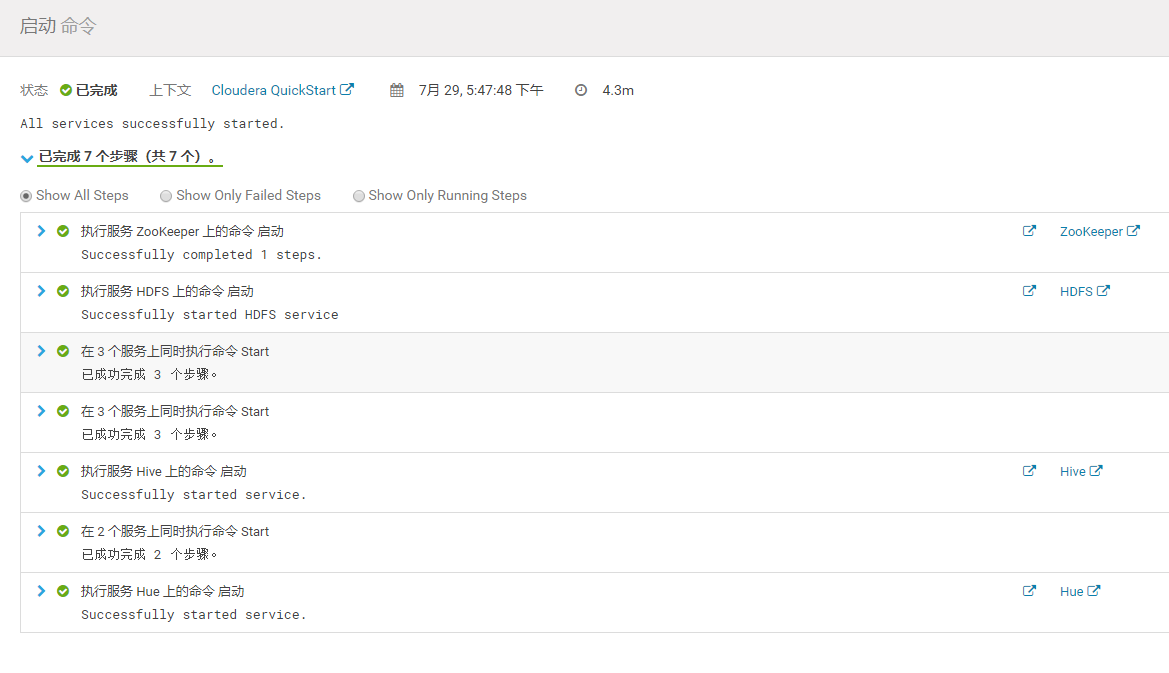Click the clock icon beside the 4.3m duration
The image size is (1169, 673).
581,90
